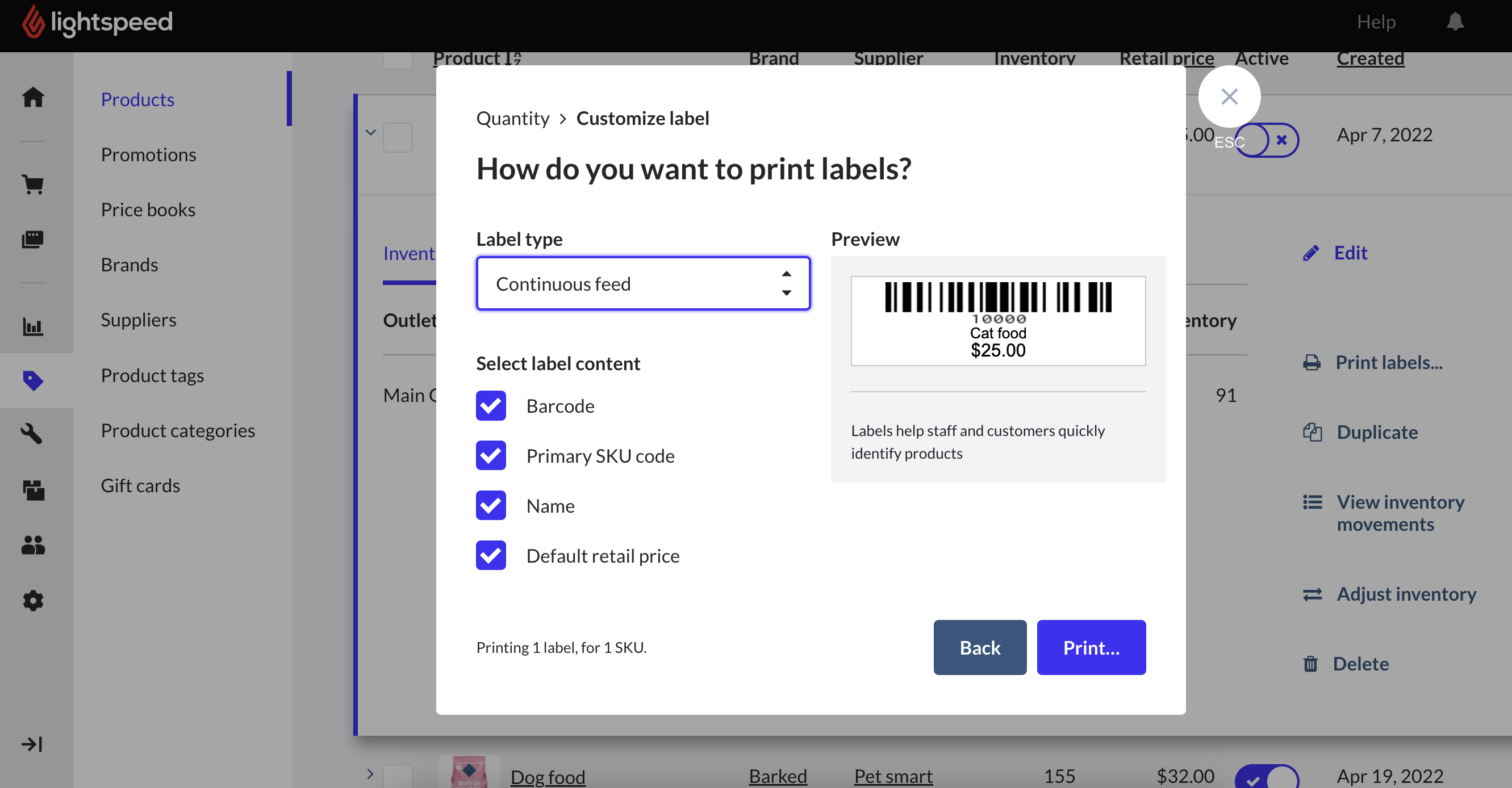Click the settings gear icon
This screenshot has width=1512, height=788.
pos(34,600)
